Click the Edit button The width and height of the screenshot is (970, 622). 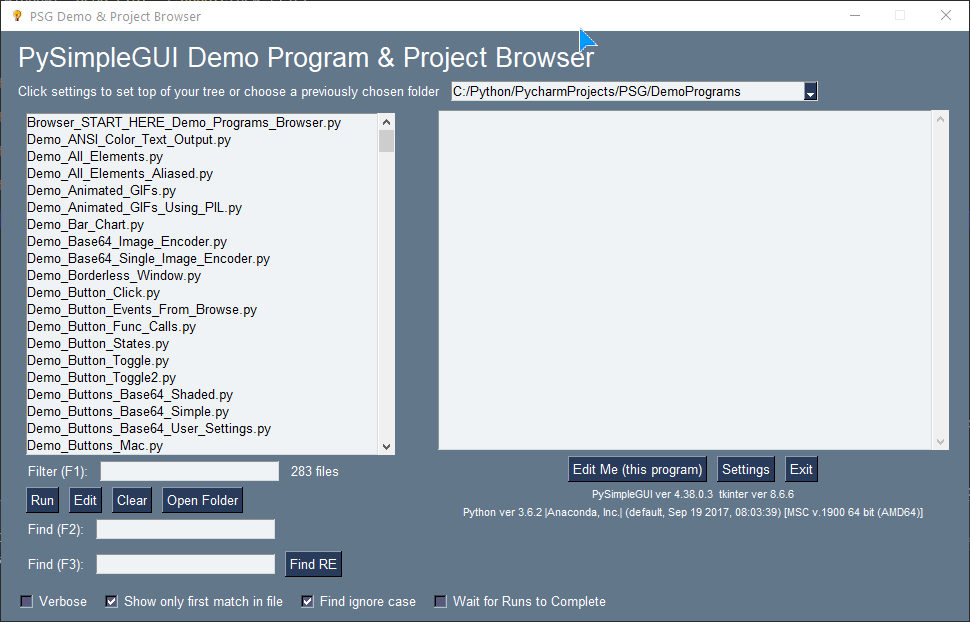click(84, 499)
